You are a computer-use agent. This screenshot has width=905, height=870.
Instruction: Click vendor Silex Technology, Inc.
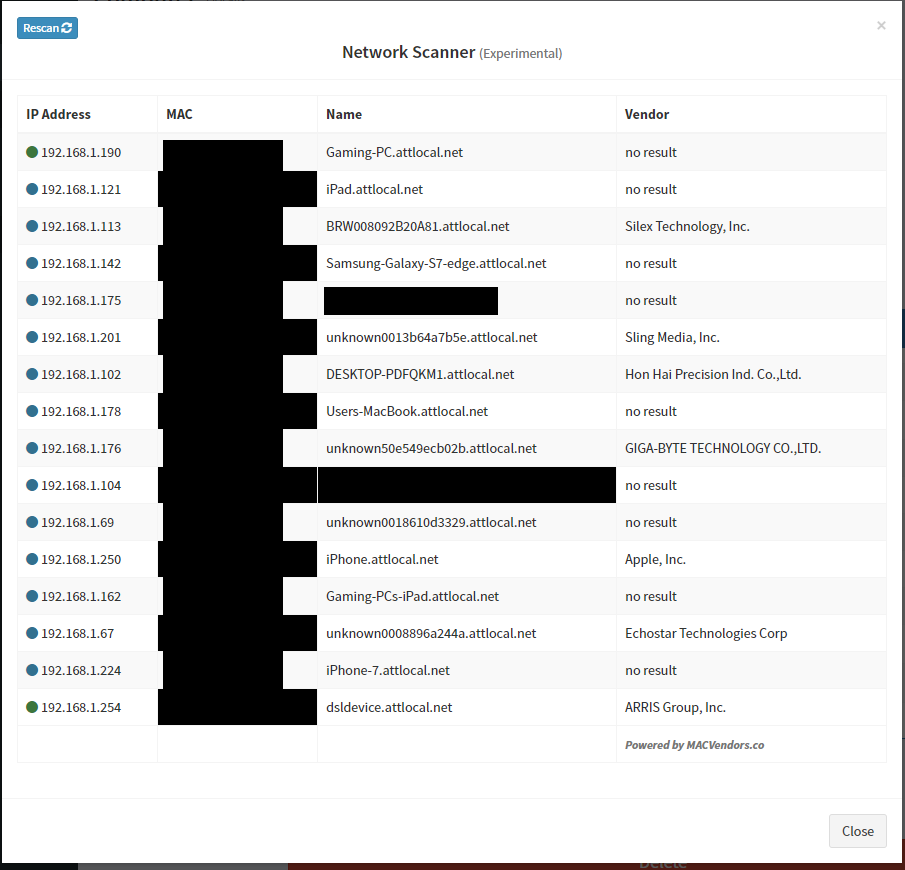pyautogui.click(x=687, y=226)
